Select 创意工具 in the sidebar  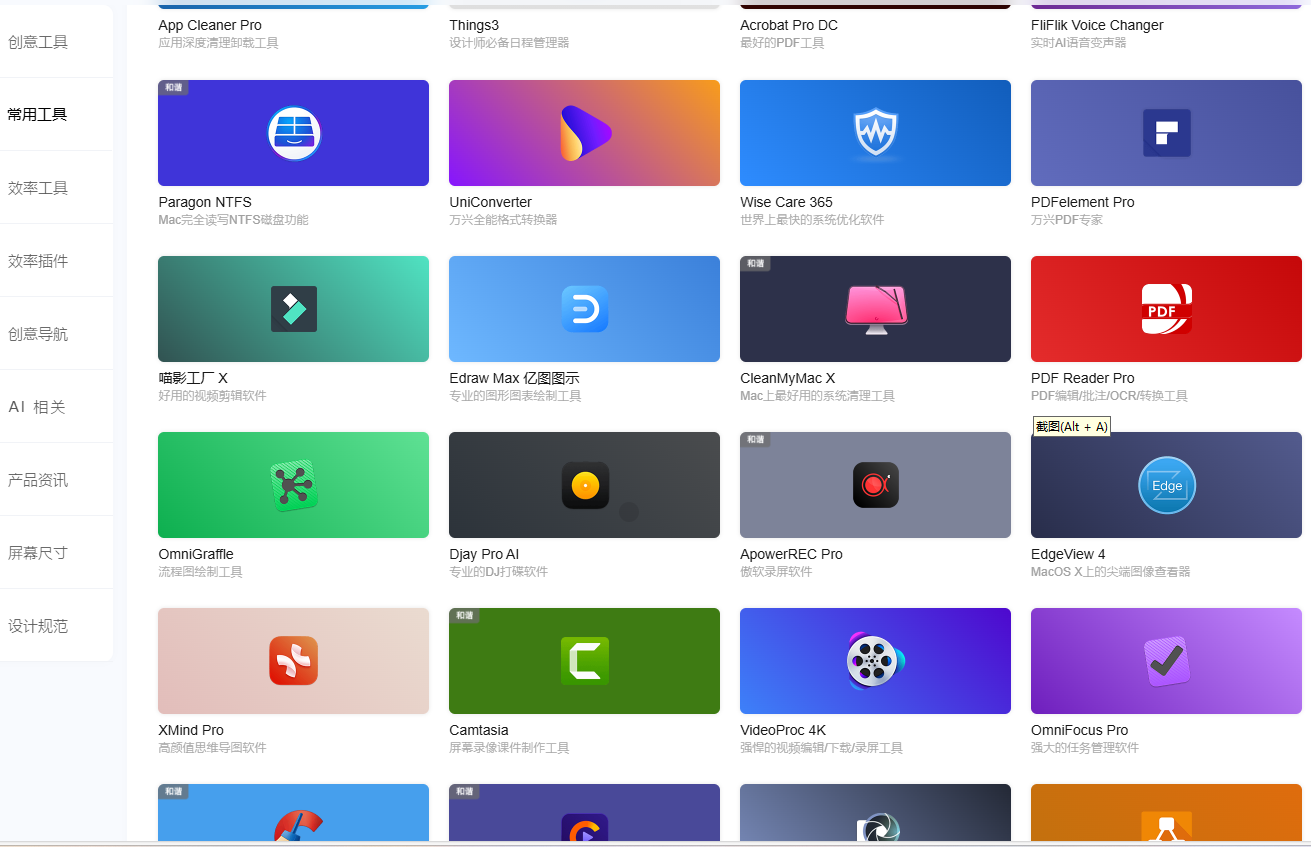38,42
